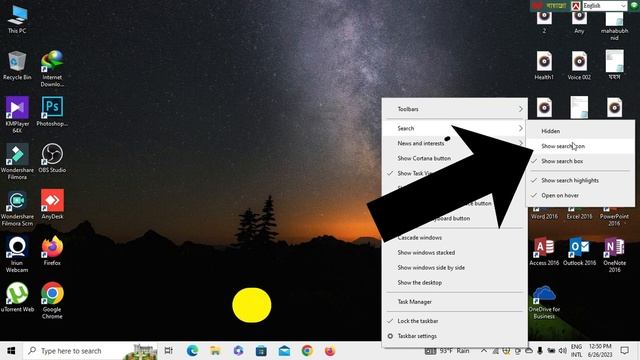Viewport: 640px width, 360px height.
Task: Select the mahabubh nid file icon
Action: point(614,25)
